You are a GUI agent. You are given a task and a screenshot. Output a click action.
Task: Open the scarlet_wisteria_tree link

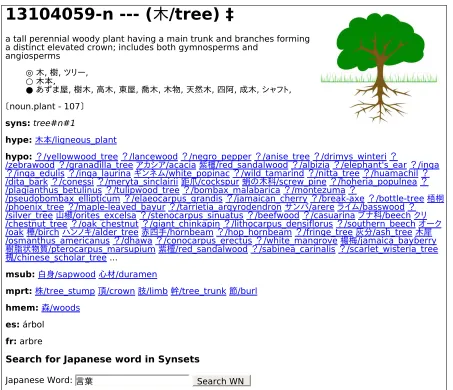[388, 249]
